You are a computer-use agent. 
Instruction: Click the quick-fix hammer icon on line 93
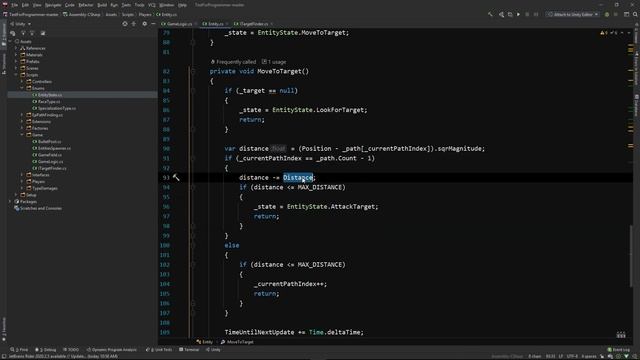(x=176, y=177)
